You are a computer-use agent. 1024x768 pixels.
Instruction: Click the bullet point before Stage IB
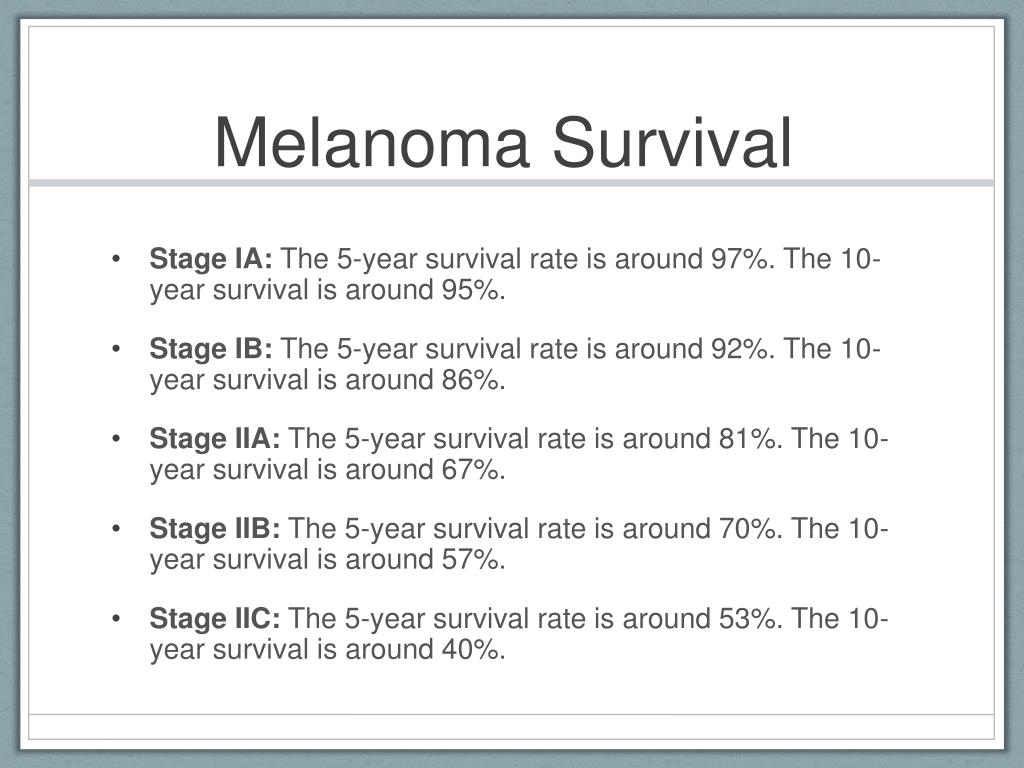pyautogui.click(x=116, y=349)
